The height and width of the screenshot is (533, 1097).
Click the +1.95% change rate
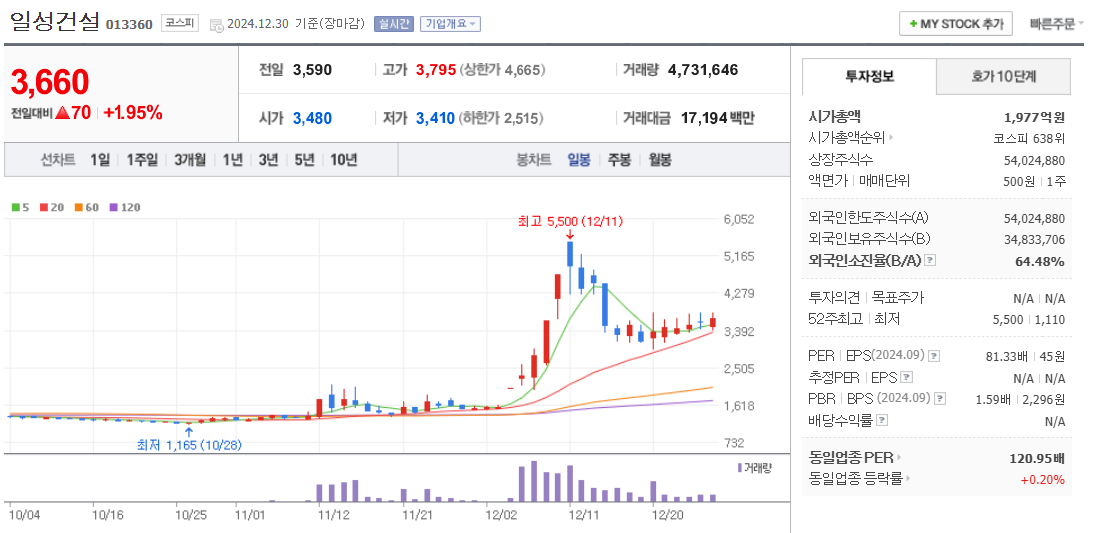pyautogui.click(x=133, y=112)
